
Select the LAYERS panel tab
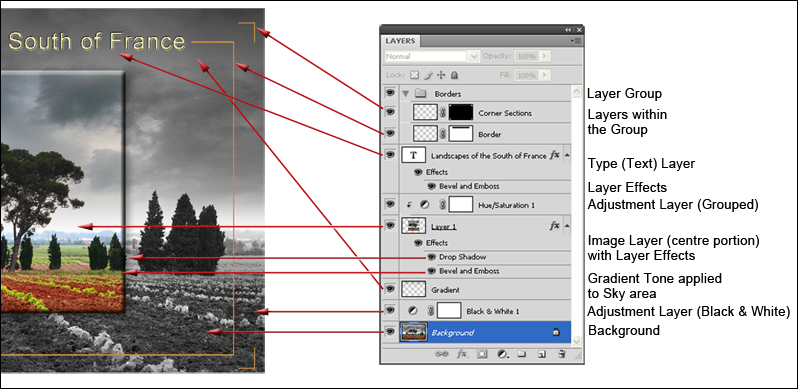[400, 41]
